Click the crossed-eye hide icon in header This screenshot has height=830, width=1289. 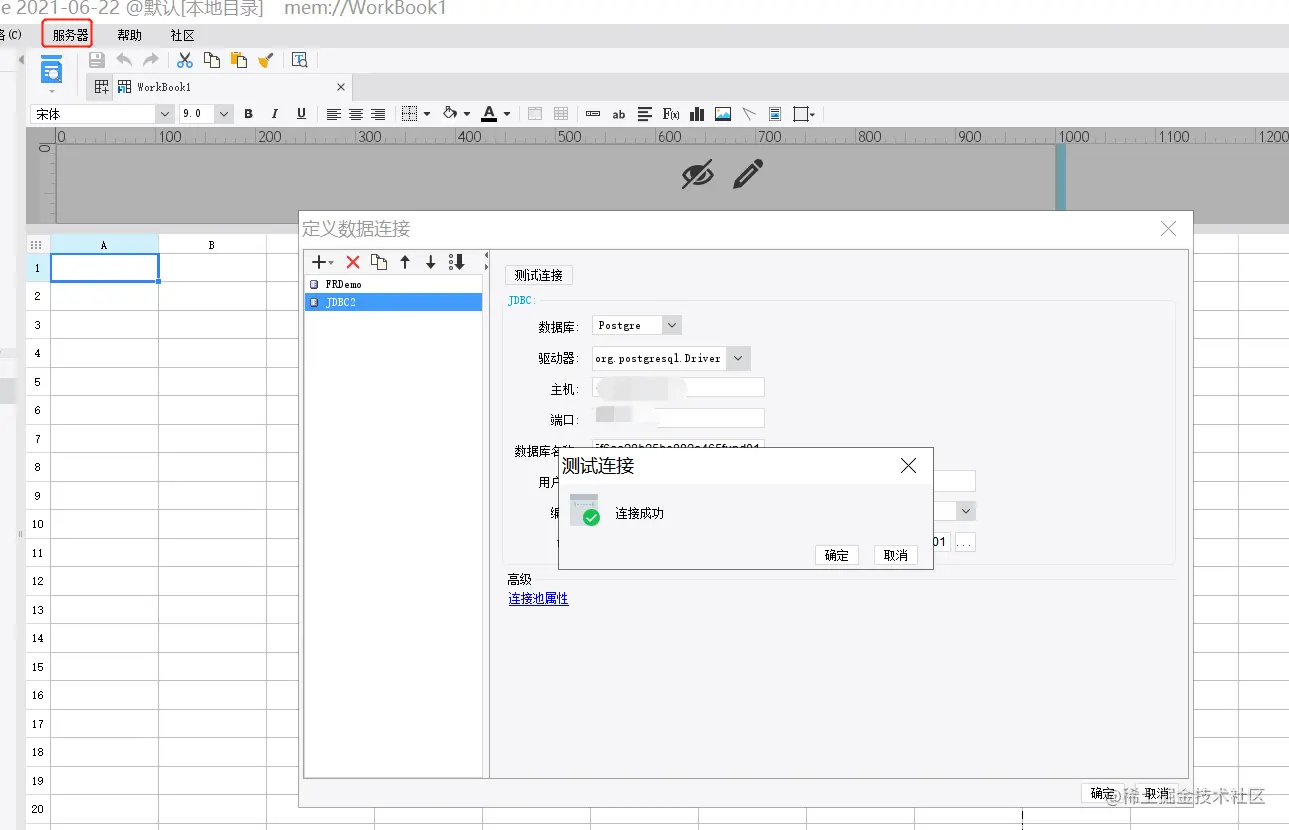click(698, 174)
